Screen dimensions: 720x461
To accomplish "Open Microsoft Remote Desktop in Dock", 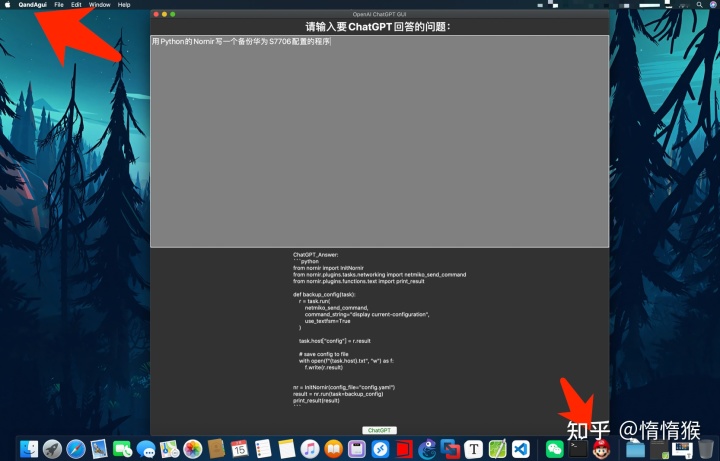I will 380,449.
